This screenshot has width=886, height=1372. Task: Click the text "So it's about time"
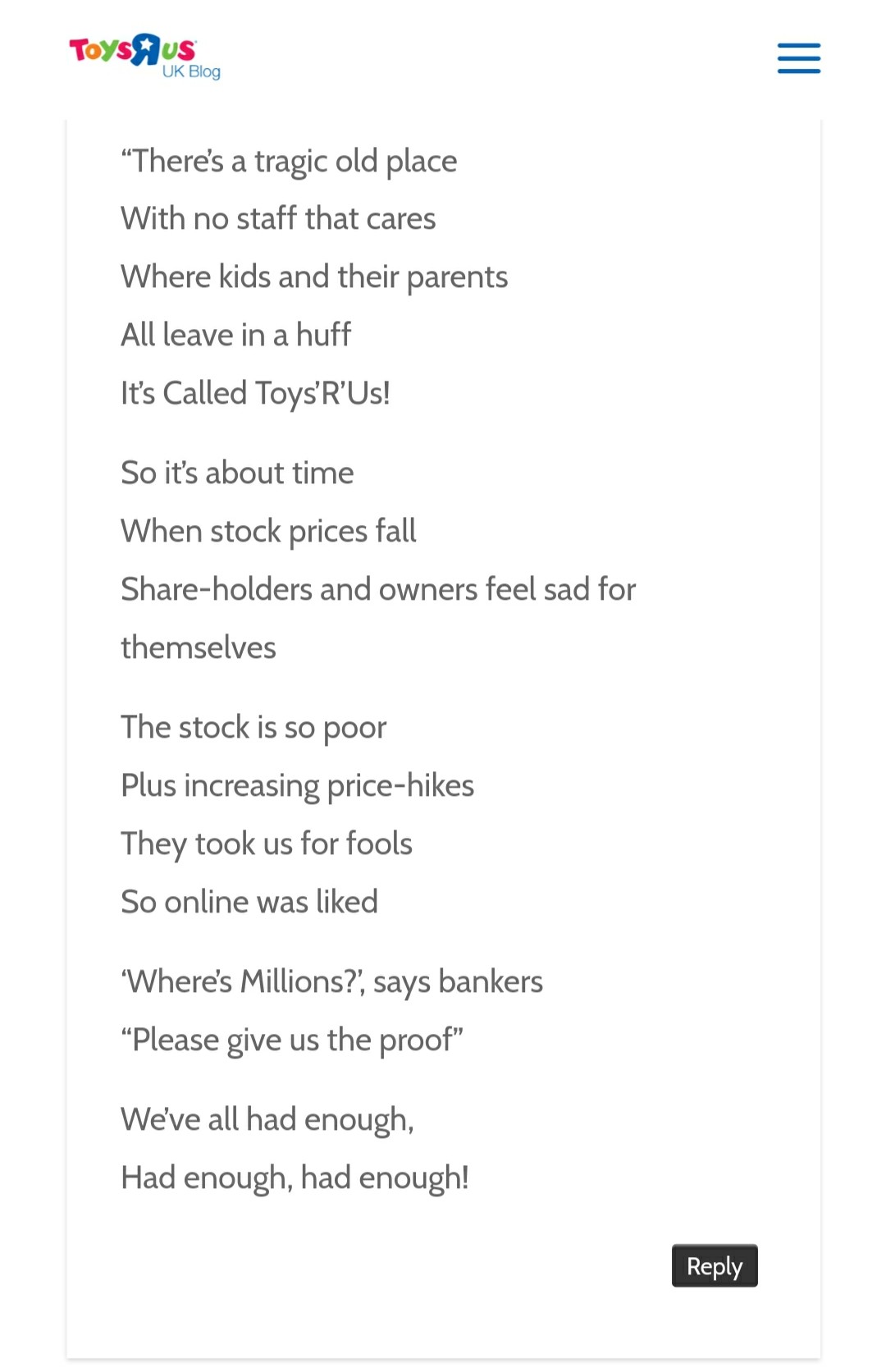click(237, 473)
